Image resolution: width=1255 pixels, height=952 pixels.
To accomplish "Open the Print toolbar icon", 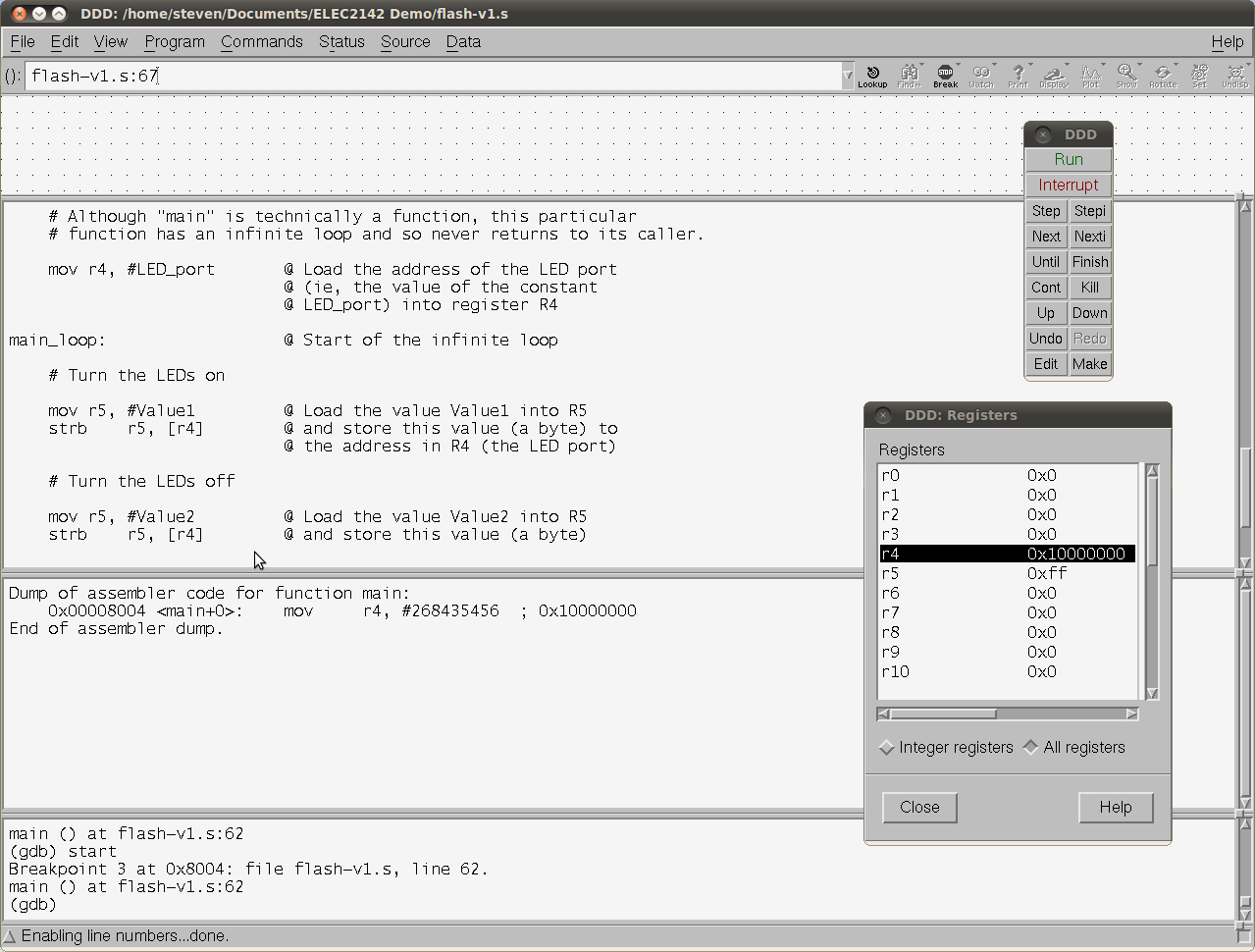I will click(1018, 74).
